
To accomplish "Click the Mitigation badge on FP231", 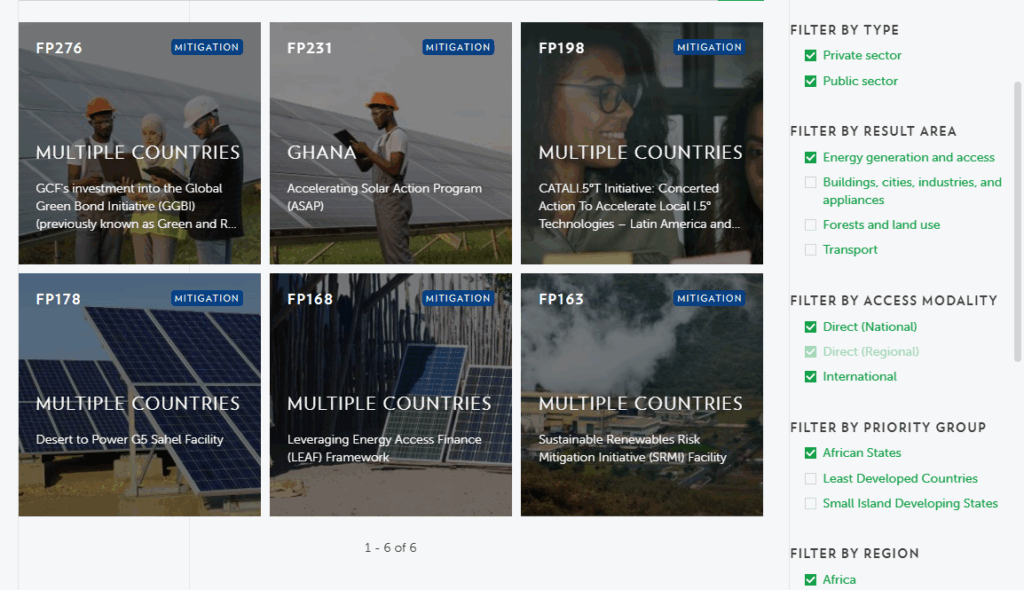I will tap(458, 47).
